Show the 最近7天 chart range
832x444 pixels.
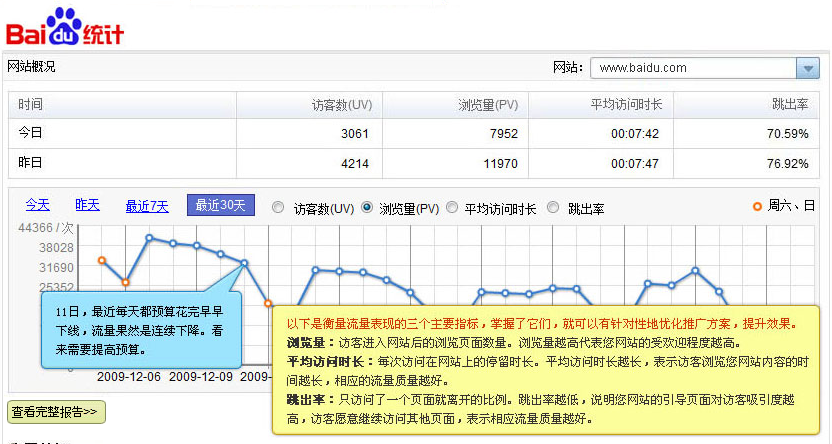pyautogui.click(x=147, y=205)
